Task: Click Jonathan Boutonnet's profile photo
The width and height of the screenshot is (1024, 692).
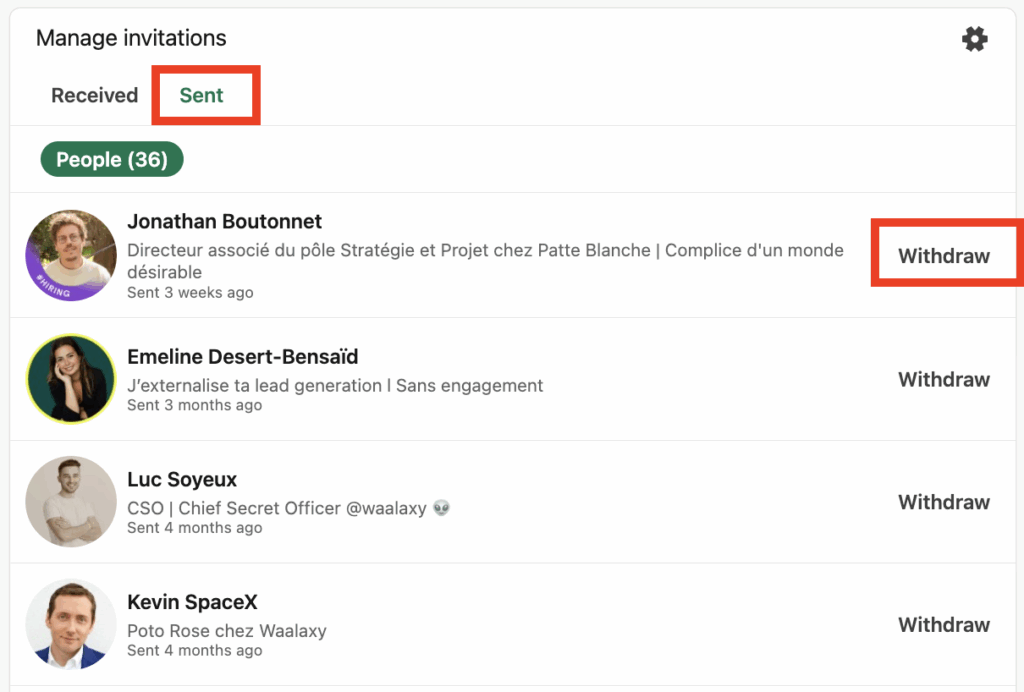Action: 71,255
